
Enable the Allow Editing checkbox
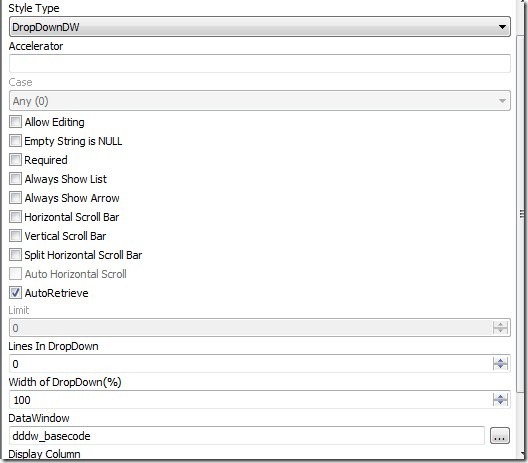pyautogui.click(x=15, y=122)
